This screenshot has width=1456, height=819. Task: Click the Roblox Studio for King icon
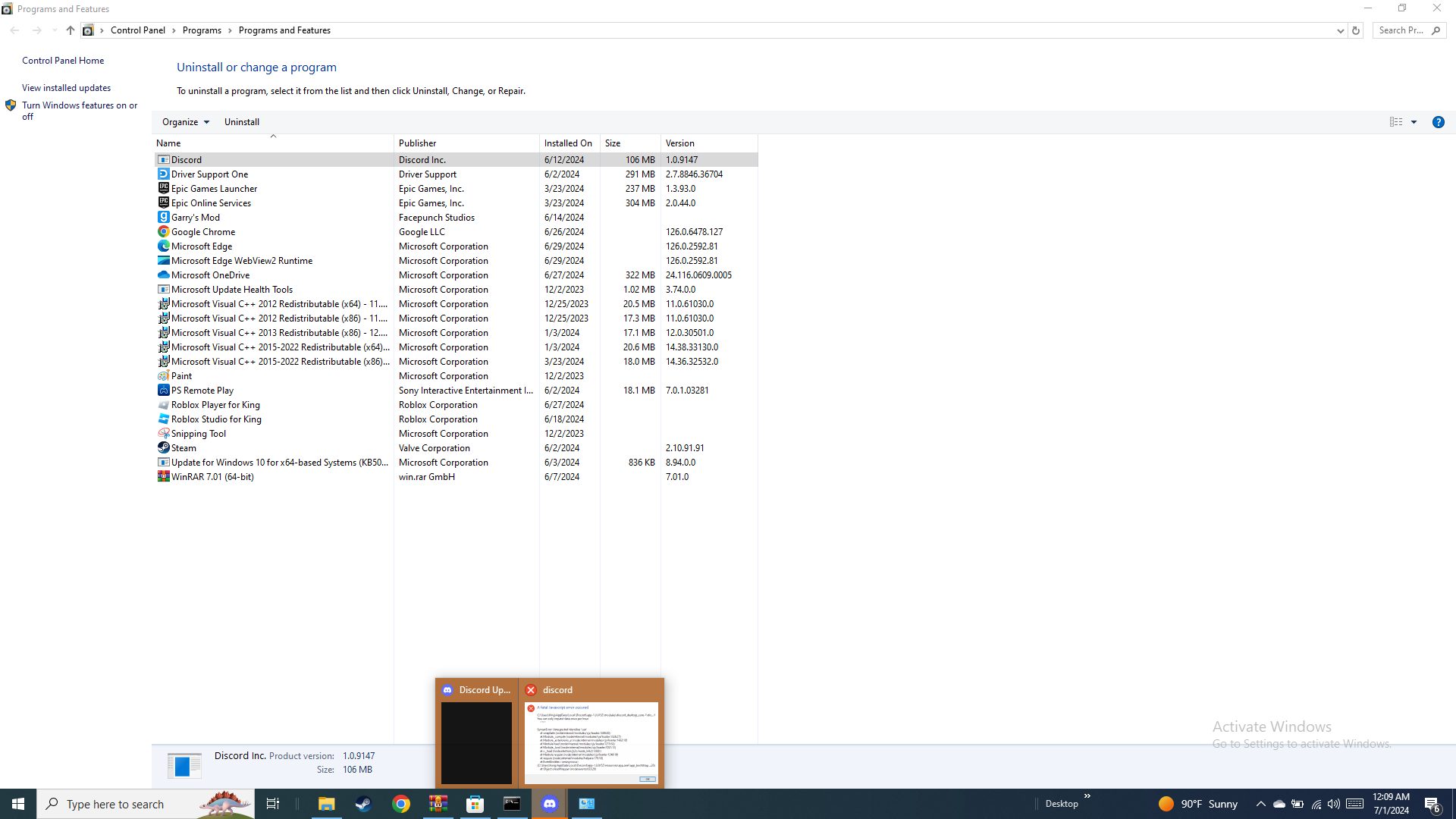[163, 419]
